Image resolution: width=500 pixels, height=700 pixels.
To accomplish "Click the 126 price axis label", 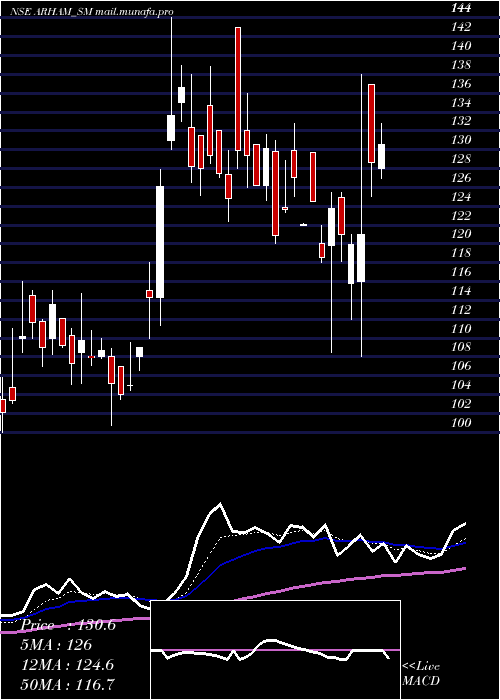I will pyautogui.click(x=461, y=178).
